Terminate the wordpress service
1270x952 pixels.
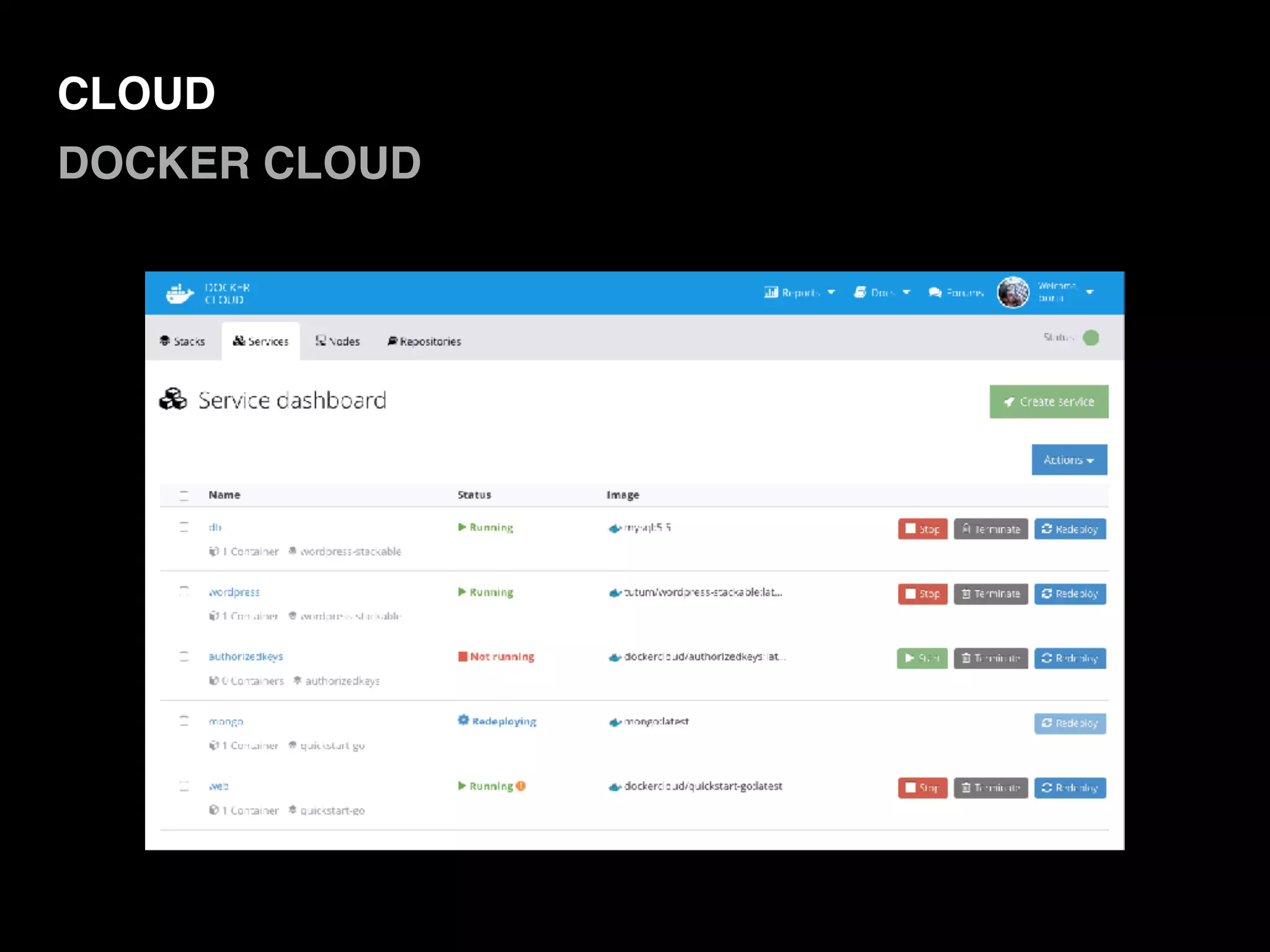[x=991, y=594]
